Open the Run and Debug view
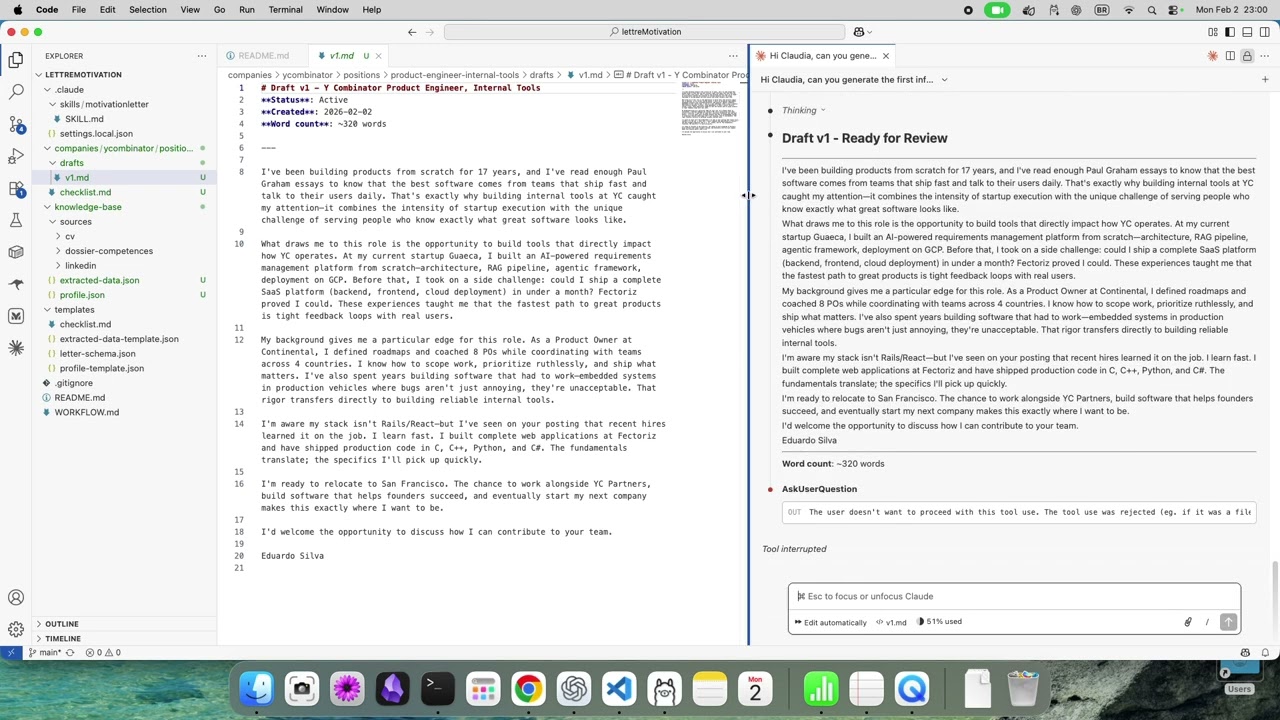Viewport: 1280px width, 720px height. click(x=16, y=156)
